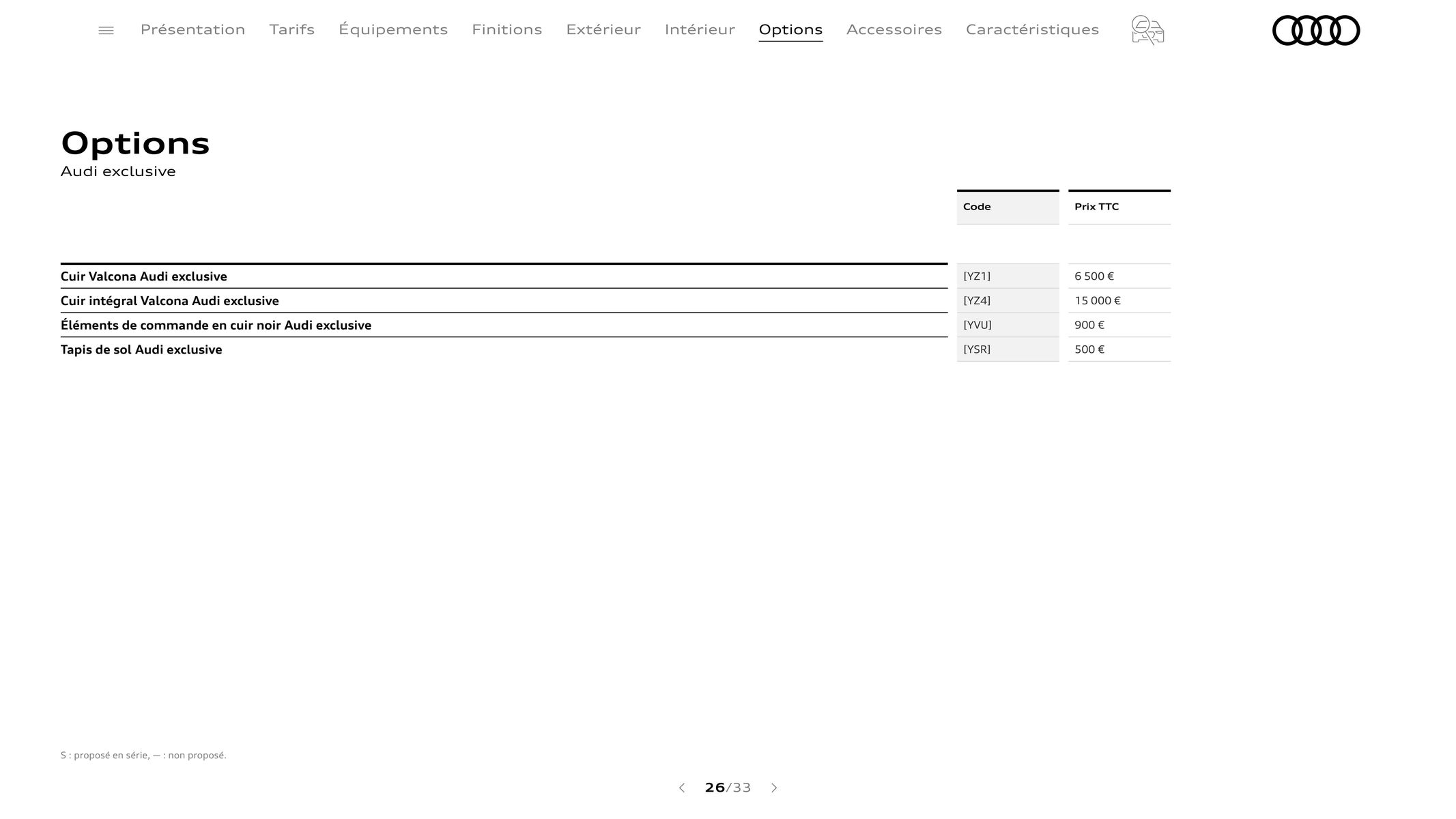Go to previous page arrow
This screenshot has height=819, width=1456.
[x=681, y=788]
